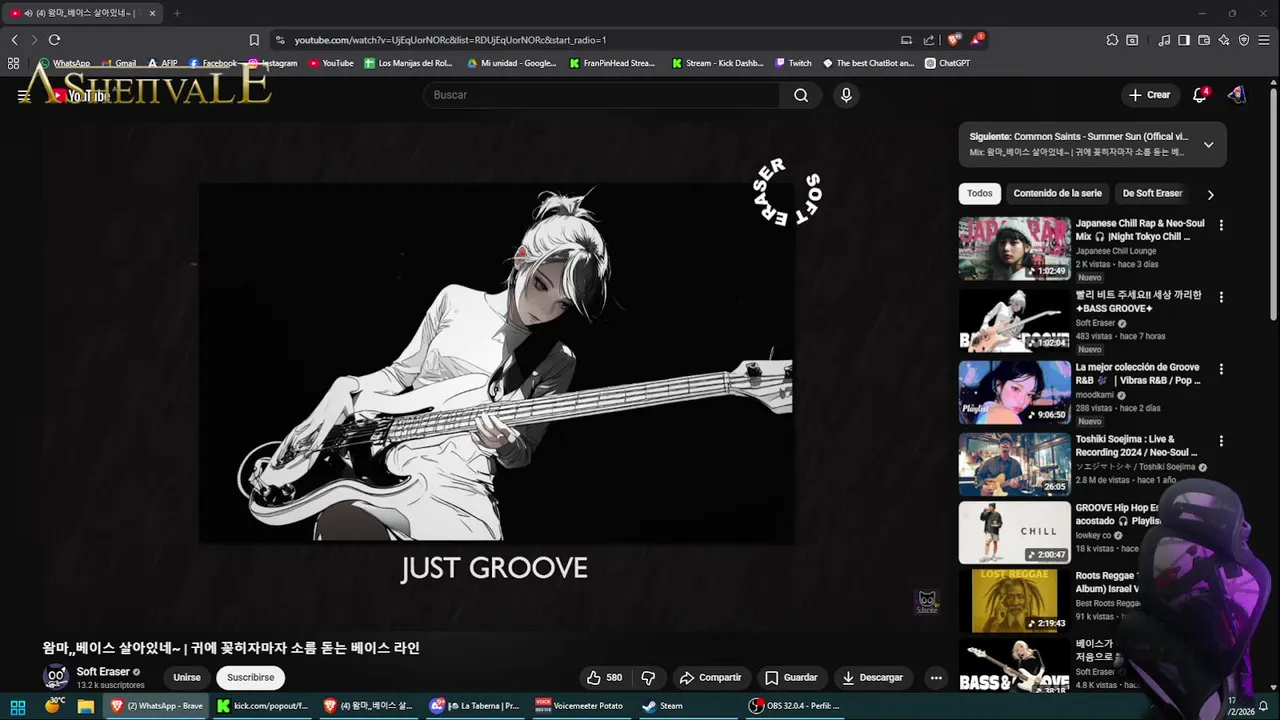Open options for Toshiki Soejima video
The height and width of the screenshot is (720, 1280).
(1221, 441)
